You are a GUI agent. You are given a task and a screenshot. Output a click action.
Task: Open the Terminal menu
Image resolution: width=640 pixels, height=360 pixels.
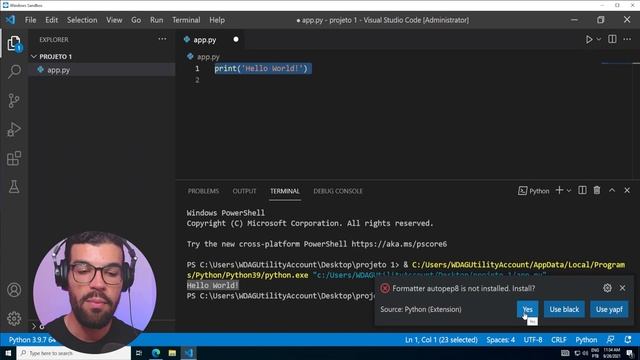point(186,20)
